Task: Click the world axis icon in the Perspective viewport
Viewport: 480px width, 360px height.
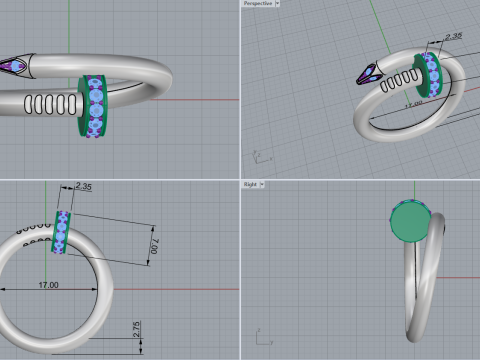Action: pyautogui.click(x=262, y=157)
